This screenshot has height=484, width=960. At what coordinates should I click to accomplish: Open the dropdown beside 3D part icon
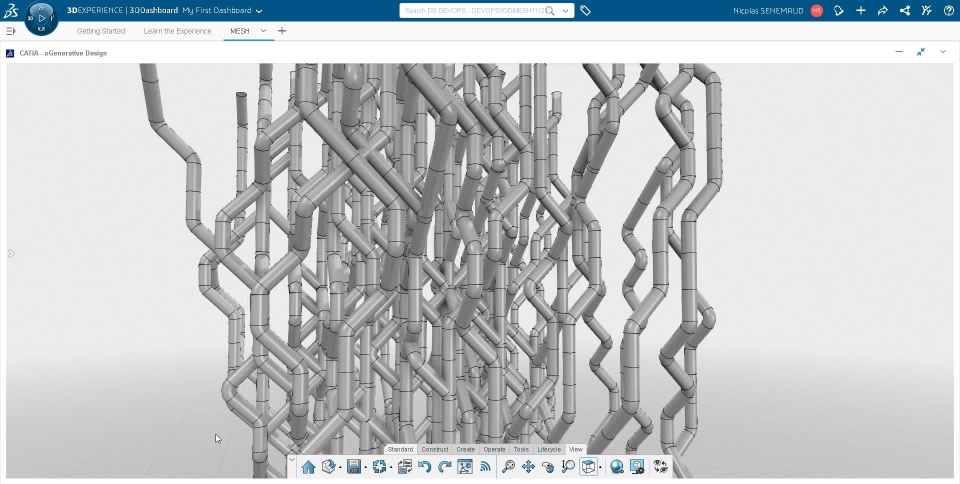pos(340,468)
